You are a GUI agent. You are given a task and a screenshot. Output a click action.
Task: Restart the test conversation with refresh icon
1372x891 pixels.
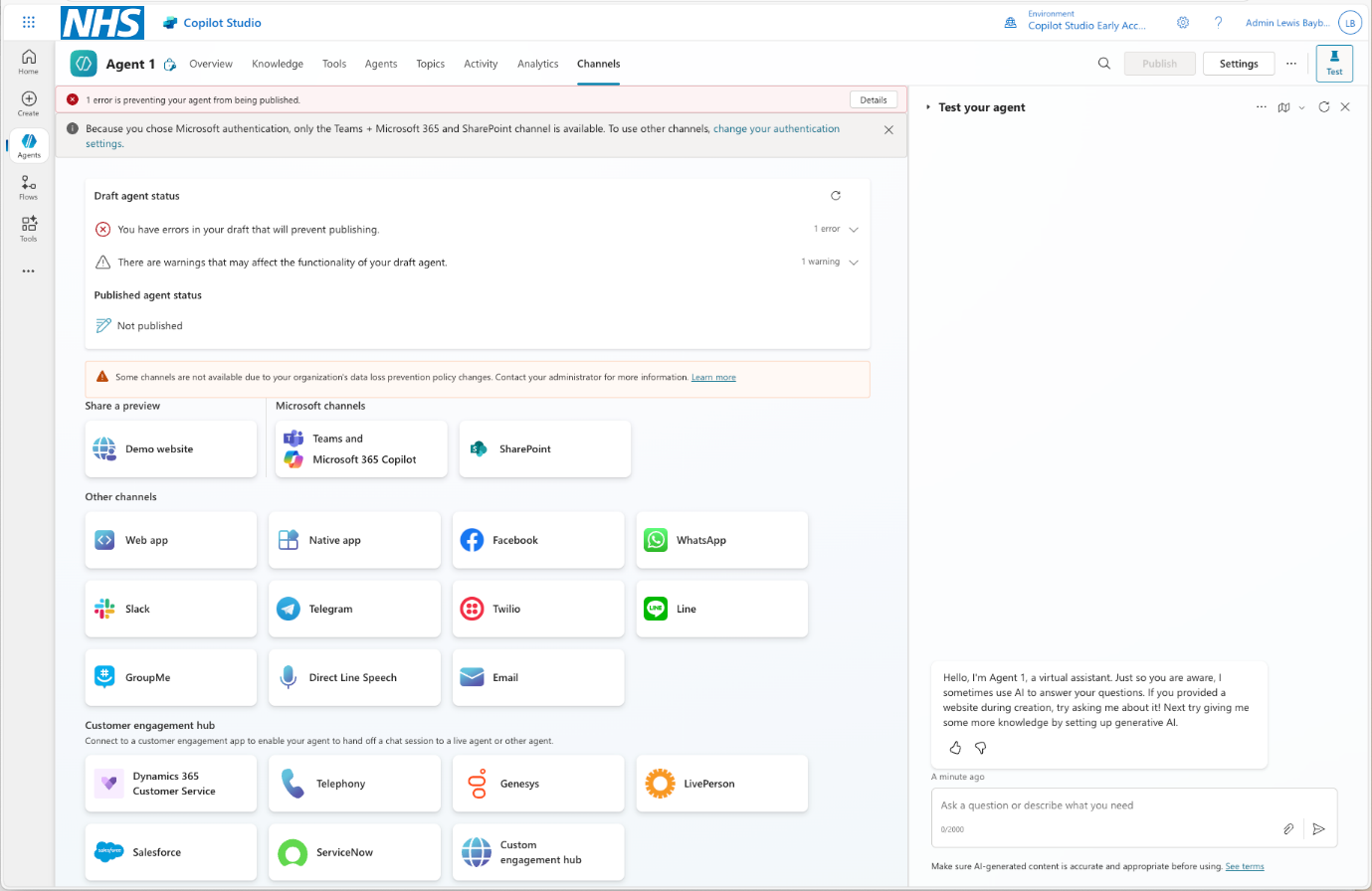[x=1323, y=107]
